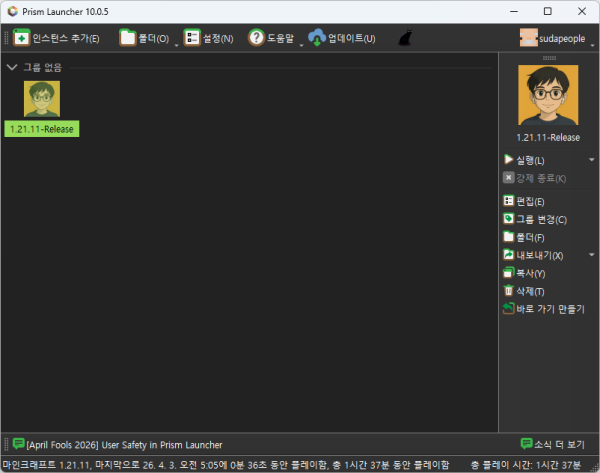Open the sudapeople account dropdown
600x473 pixels.
tap(558, 38)
